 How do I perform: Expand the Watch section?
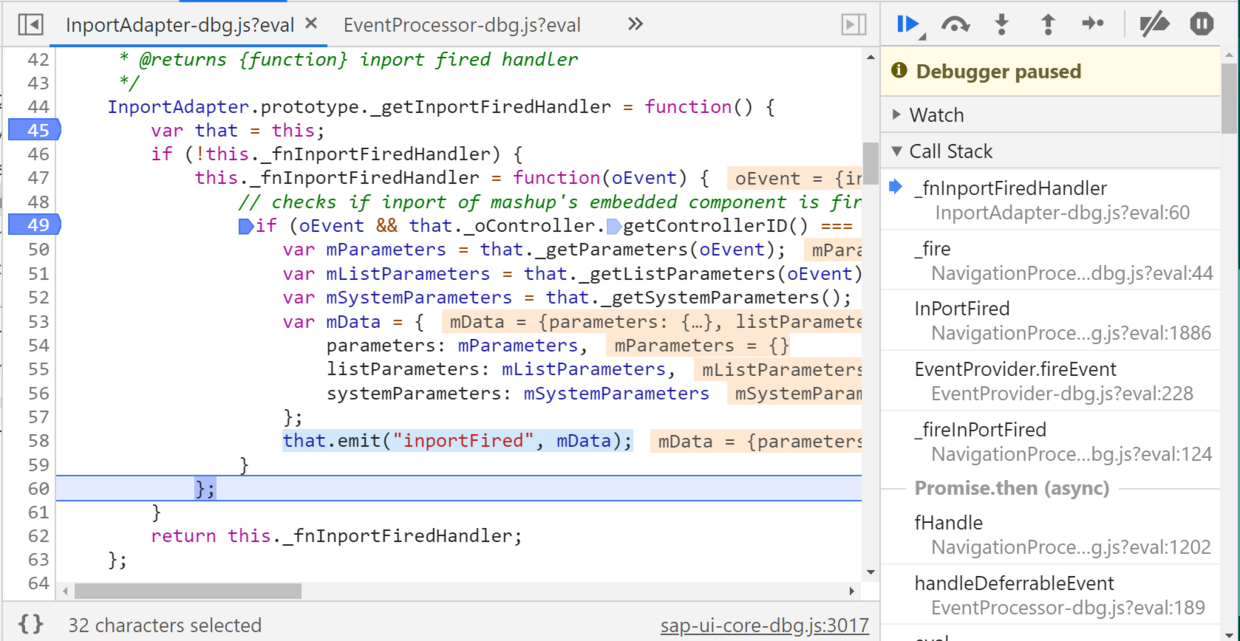tap(1051, 115)
